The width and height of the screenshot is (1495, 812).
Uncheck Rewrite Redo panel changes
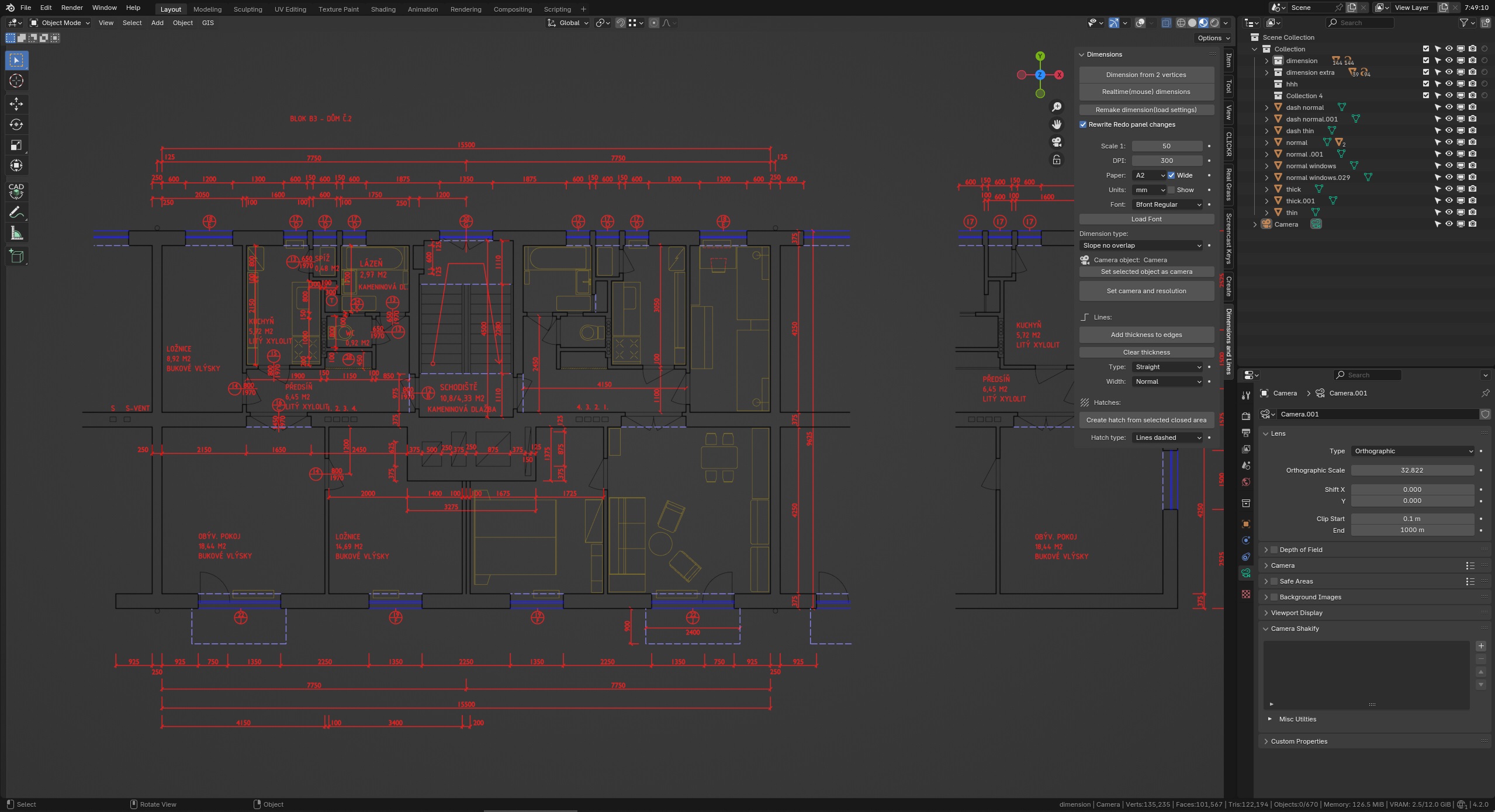1084,124
